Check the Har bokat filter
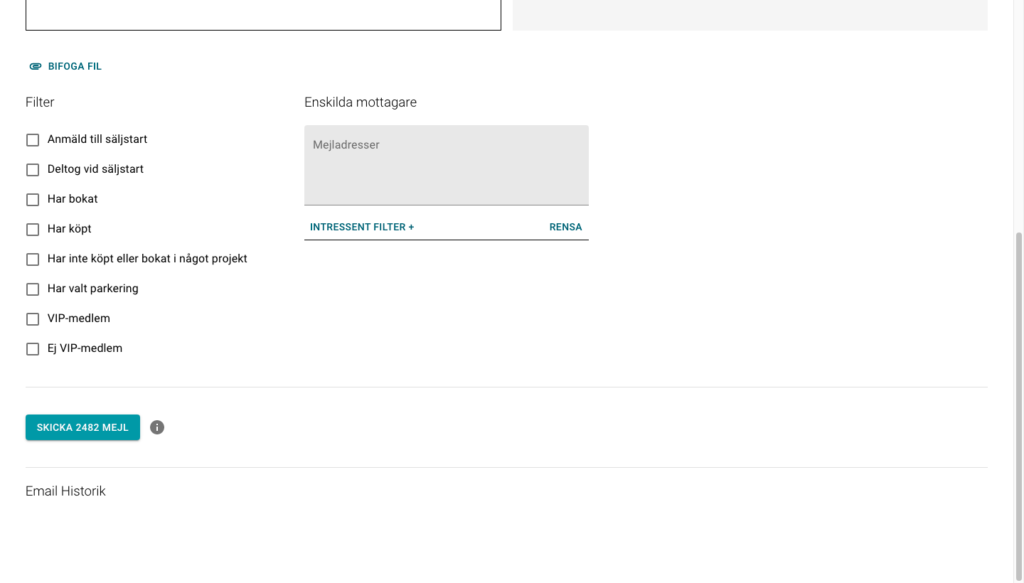This screenshot has height=583, width=1024. 32,199
